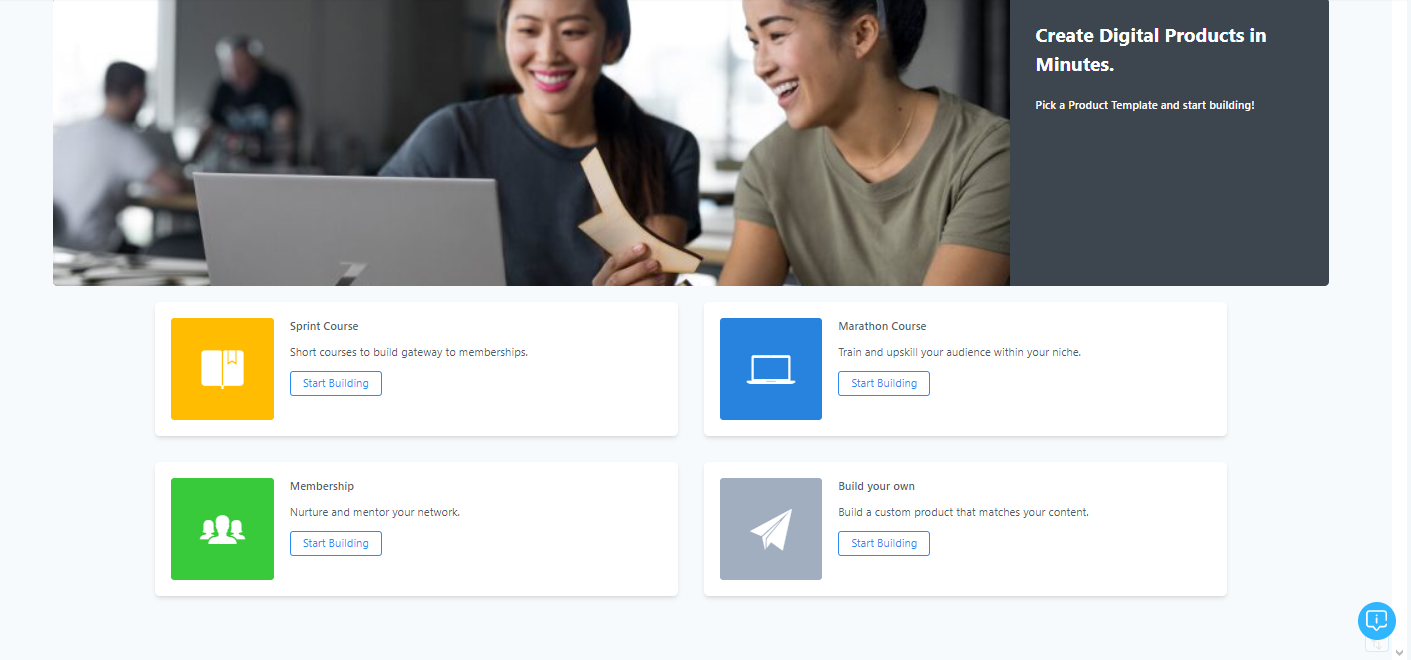The height and width of the screenshot is (660, 1411).
Task: Click the Membership title
Action: (322, 486)
